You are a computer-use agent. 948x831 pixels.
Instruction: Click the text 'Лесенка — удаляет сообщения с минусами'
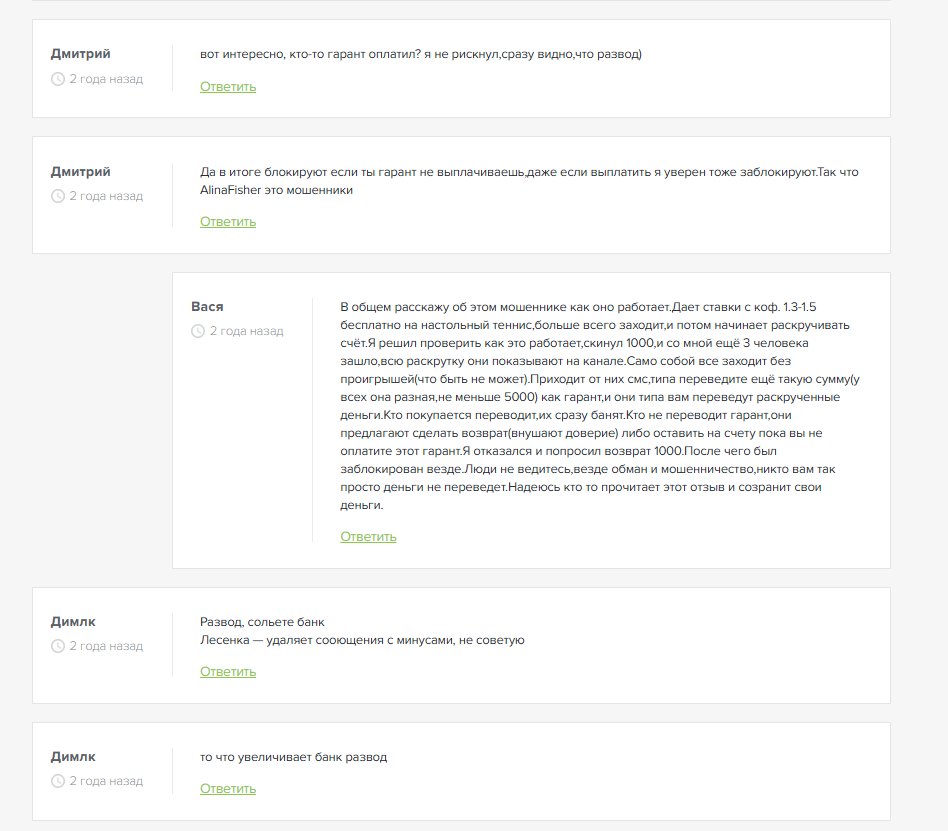[362, 640]
